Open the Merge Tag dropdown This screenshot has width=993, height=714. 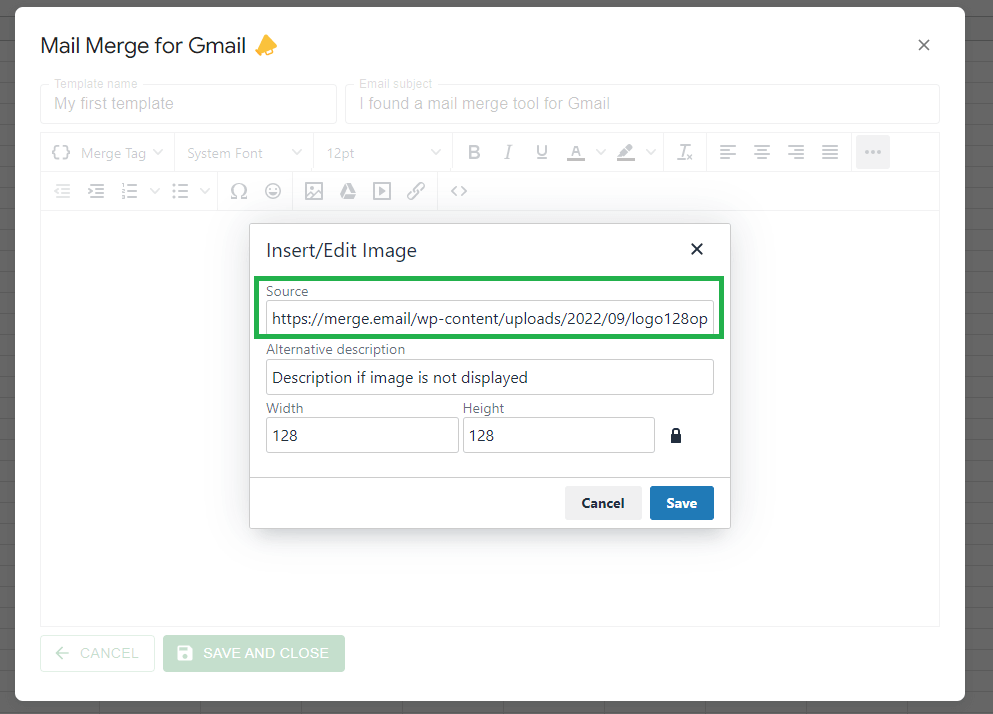coord(108,153)
